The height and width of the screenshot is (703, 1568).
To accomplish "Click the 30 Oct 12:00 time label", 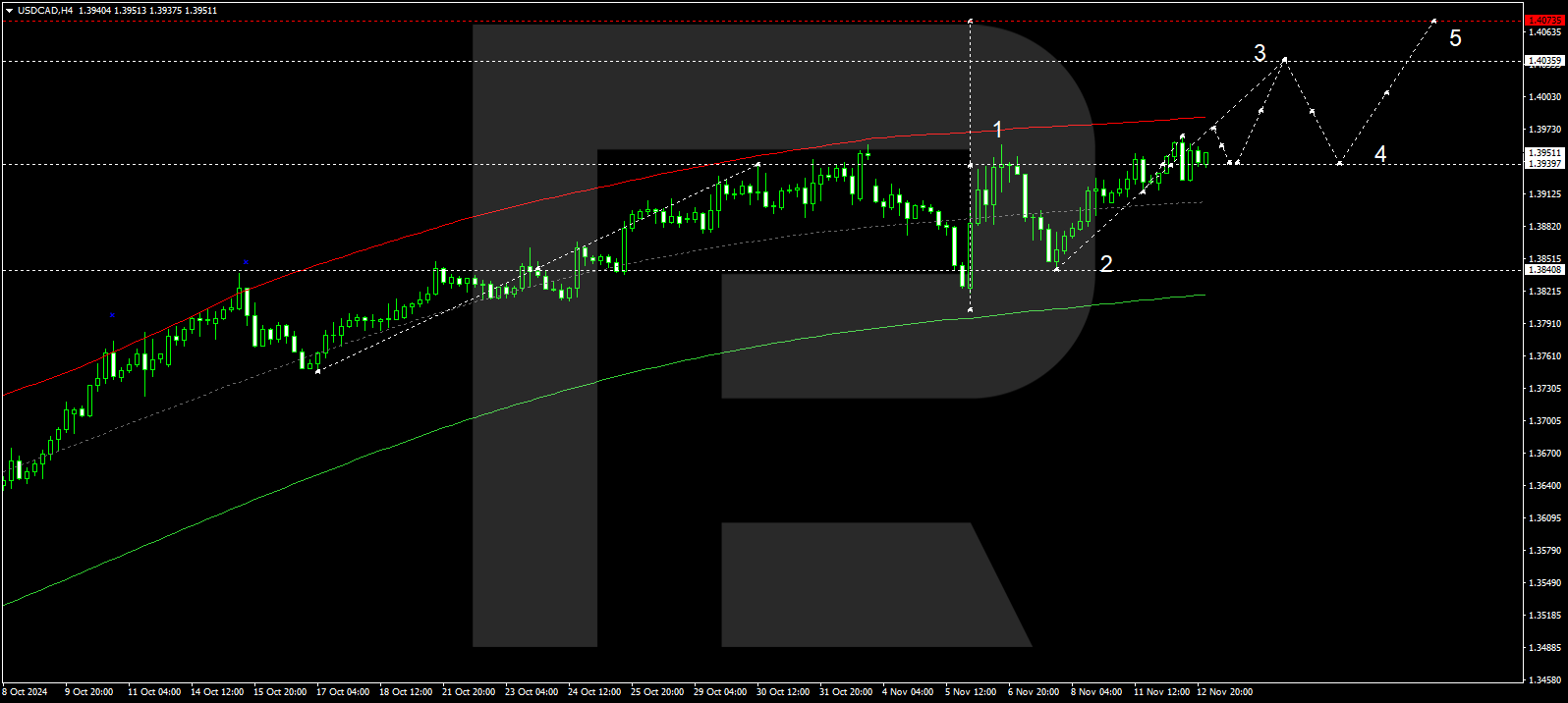I will click(783, 692).
